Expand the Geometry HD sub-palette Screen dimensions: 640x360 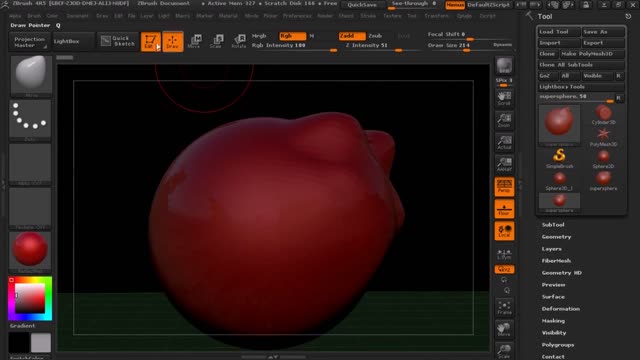562,273
